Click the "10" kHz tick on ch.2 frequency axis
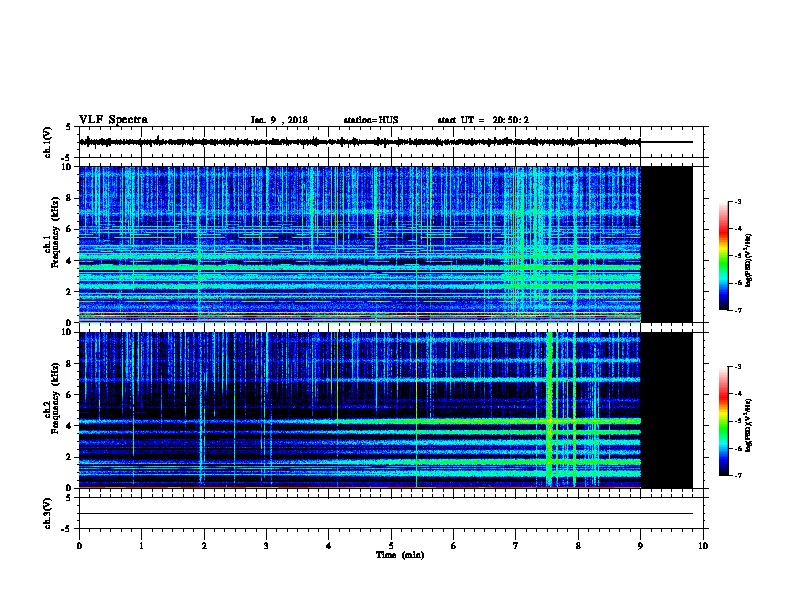792x612 pixels. pyautogui.click(x=68, y=332)
